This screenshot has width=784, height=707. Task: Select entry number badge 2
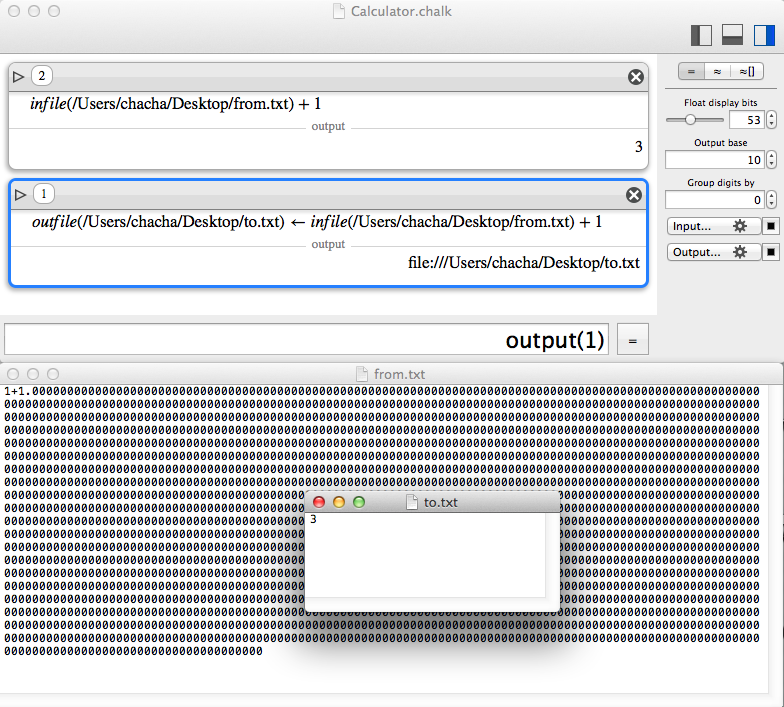click(42, 76)
